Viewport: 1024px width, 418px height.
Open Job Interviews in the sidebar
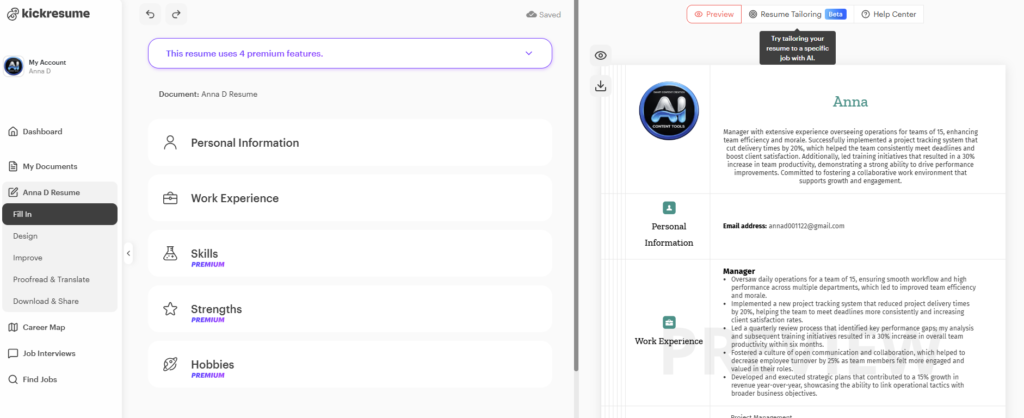pos(49,353)
